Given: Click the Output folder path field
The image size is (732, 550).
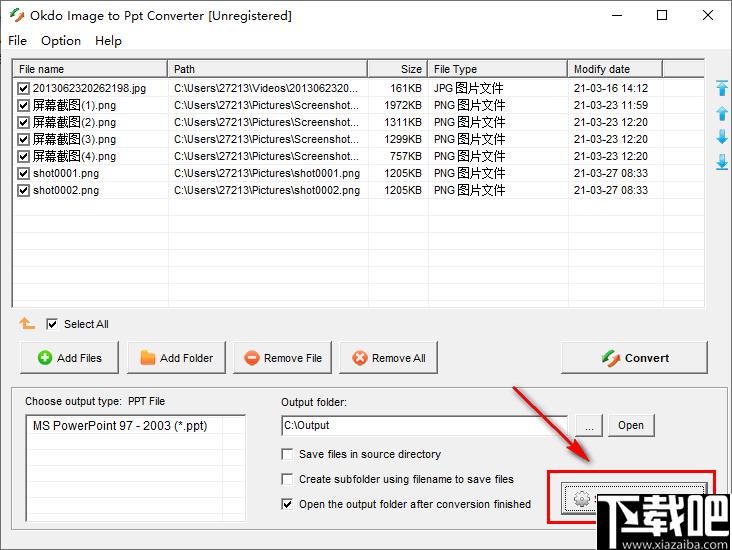Looking at the screenshot, I should point(424,425).
